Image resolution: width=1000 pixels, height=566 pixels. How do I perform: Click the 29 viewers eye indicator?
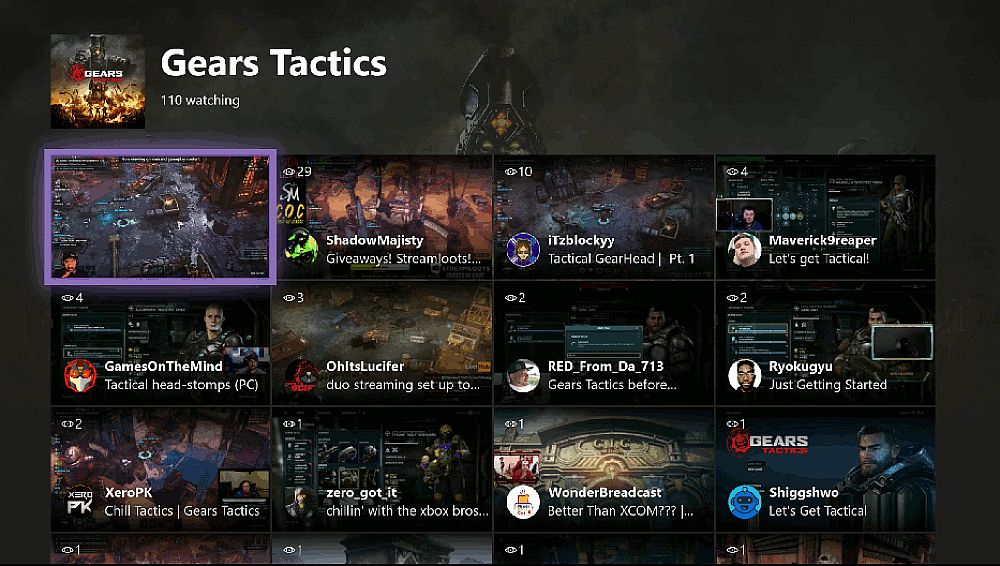pyautogui.click(x=297, y=171)
